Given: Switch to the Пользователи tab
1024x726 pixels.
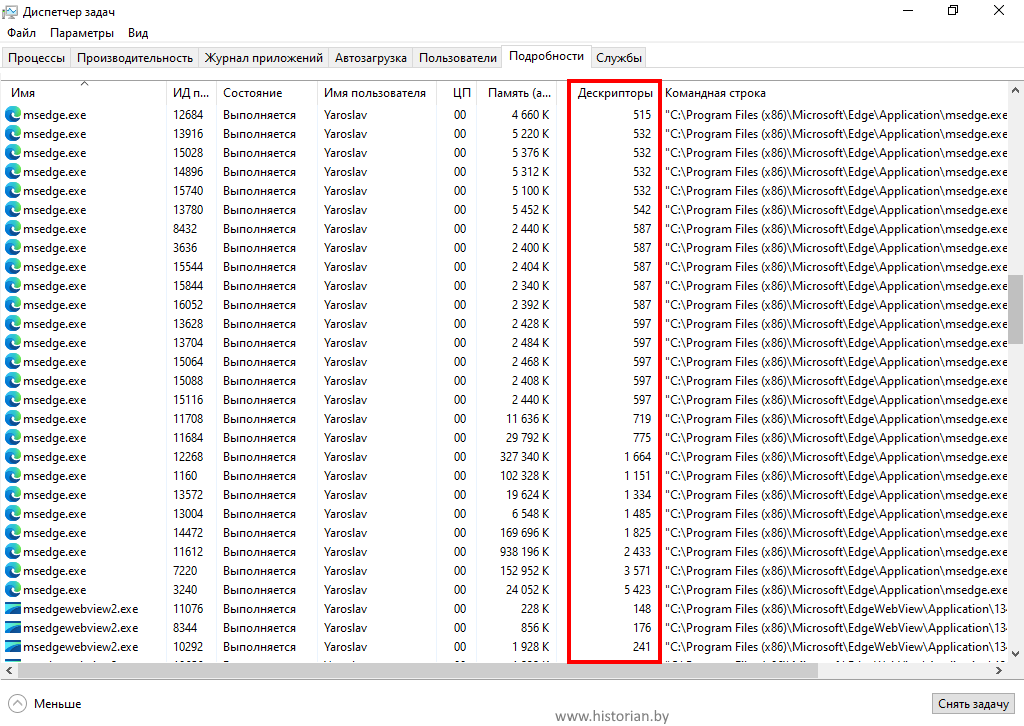Looking at the screenshot, I should click(457, 57).
